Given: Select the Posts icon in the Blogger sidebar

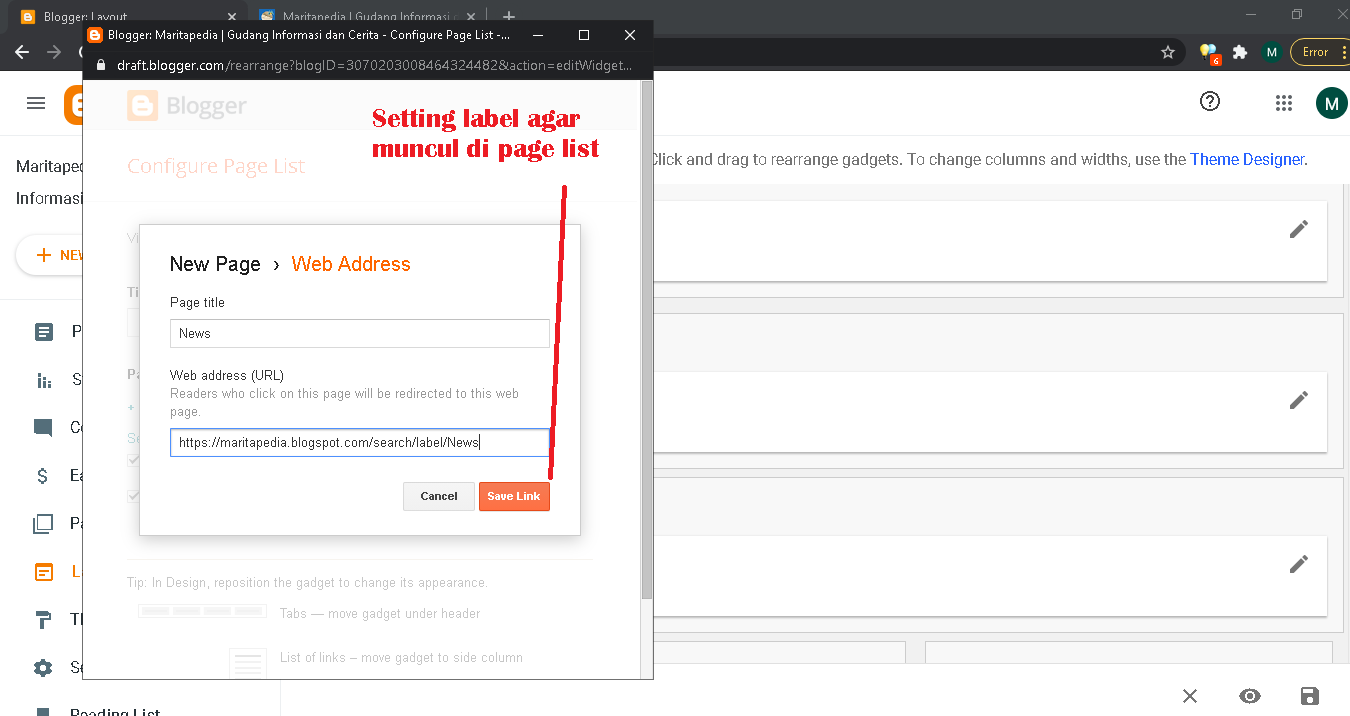Looking at the screenshot, I should click(x=43, y=331).
